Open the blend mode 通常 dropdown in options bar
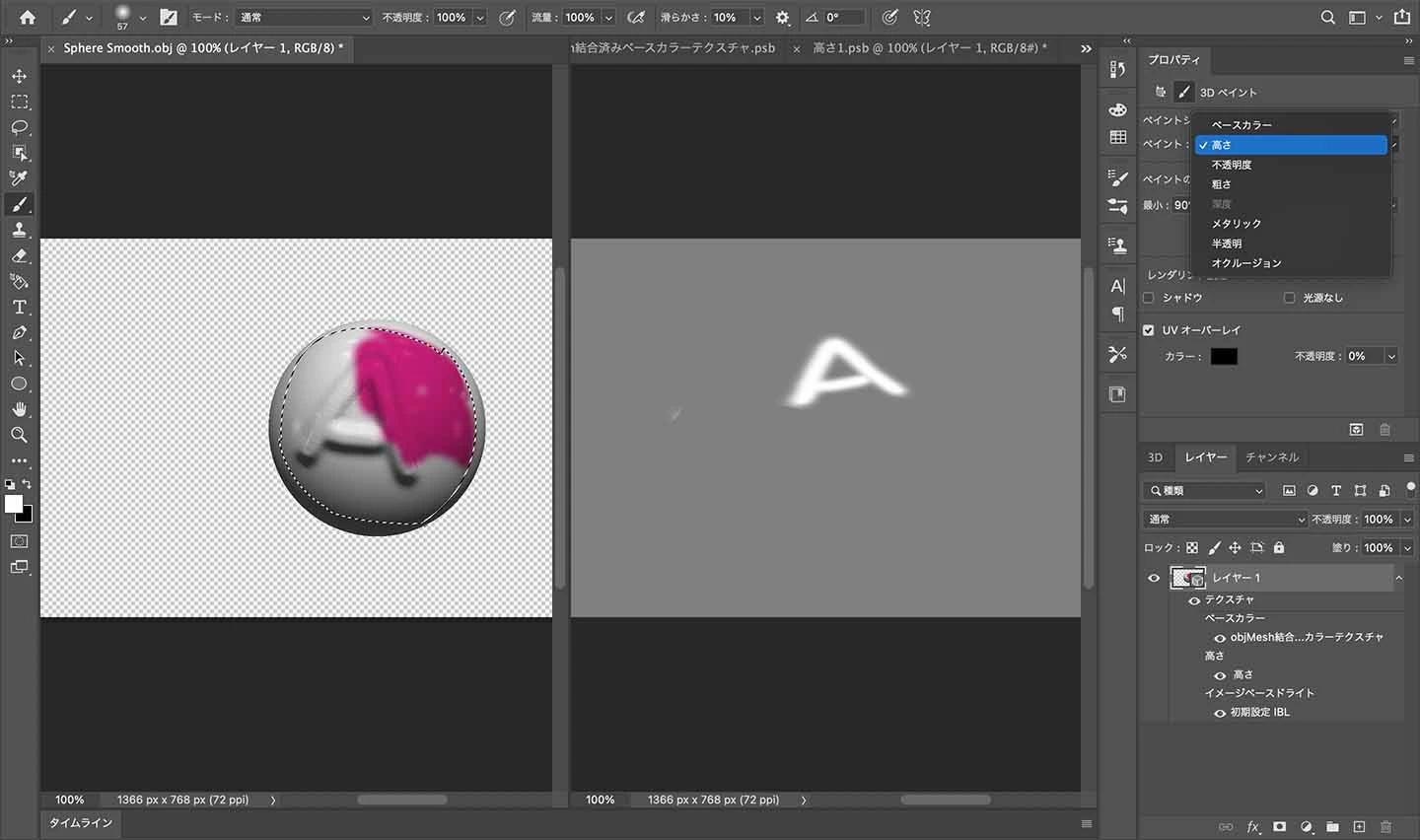The image size is (1420, 840). [x=305, y=17]
